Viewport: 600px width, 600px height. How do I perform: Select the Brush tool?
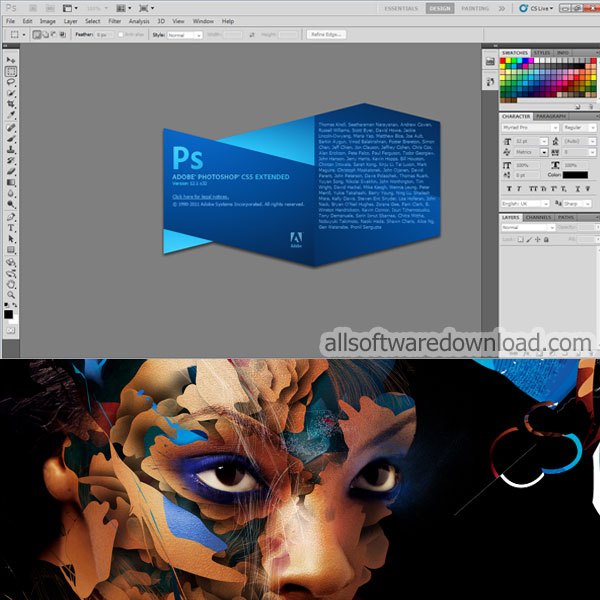(11, 139)
